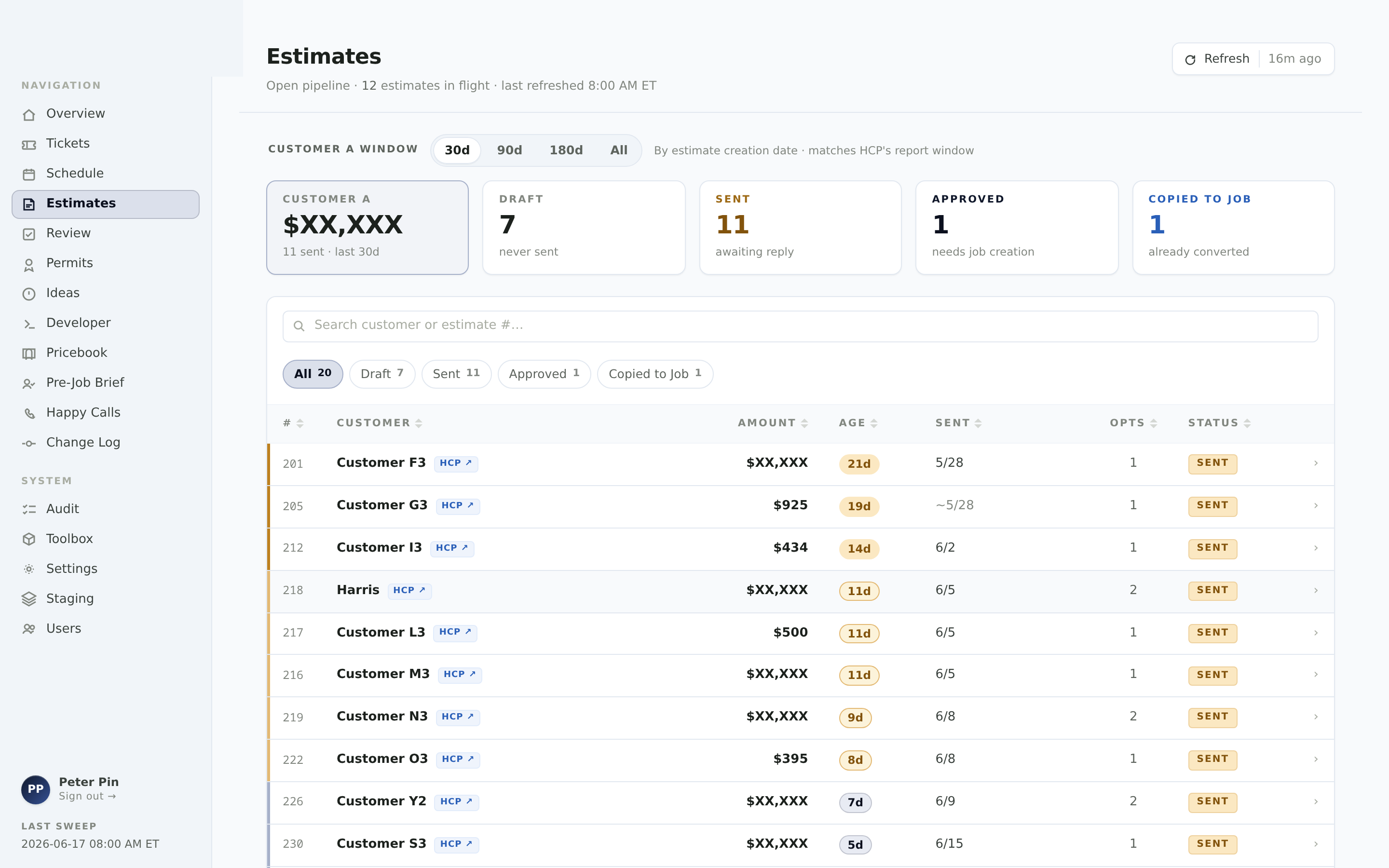Filter by Draft 7 chip
The width and height of the screenshot is (1389, 868).
coord(382,374)
